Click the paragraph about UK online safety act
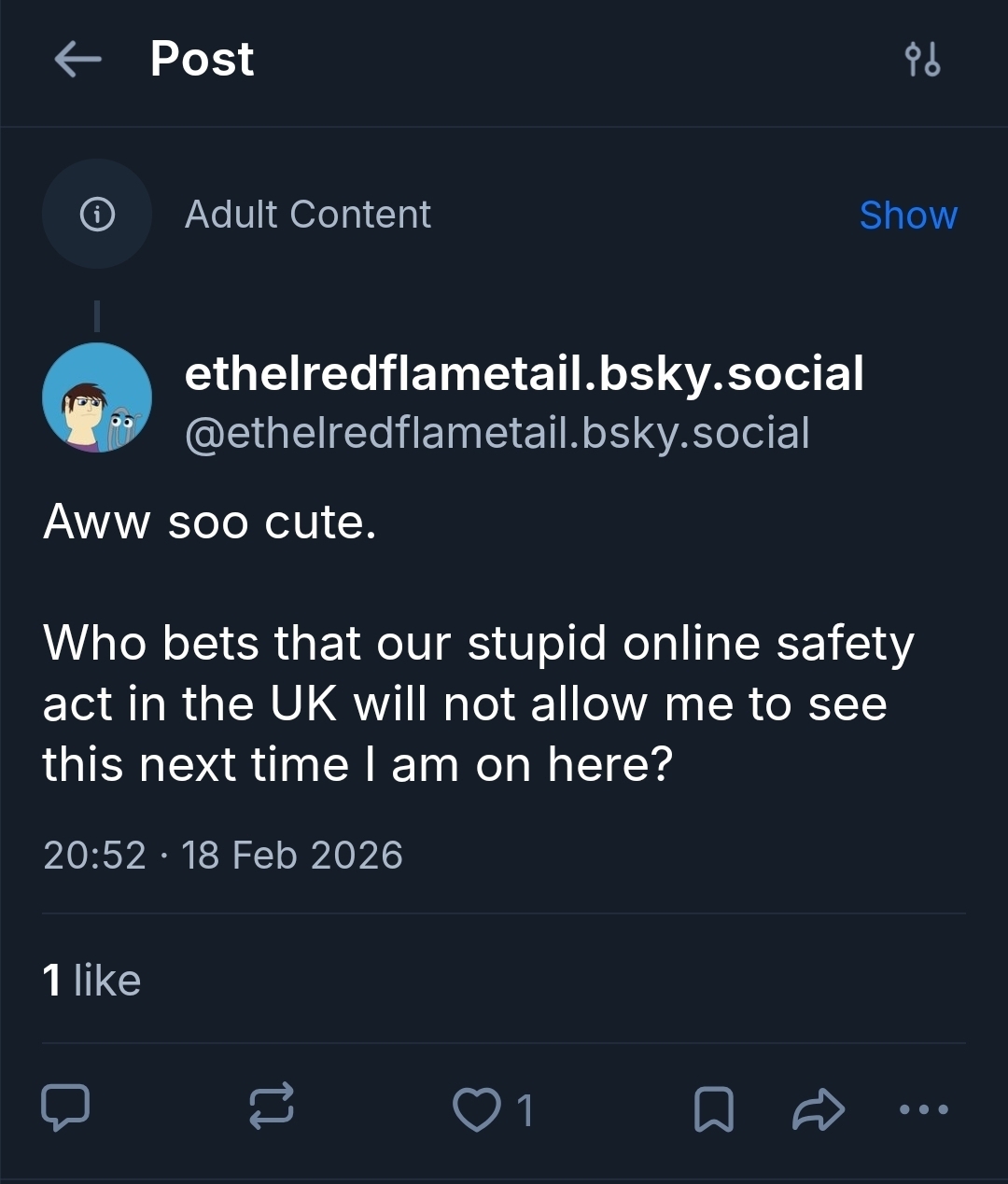Screen dimensions: 1008x1184 478,703
